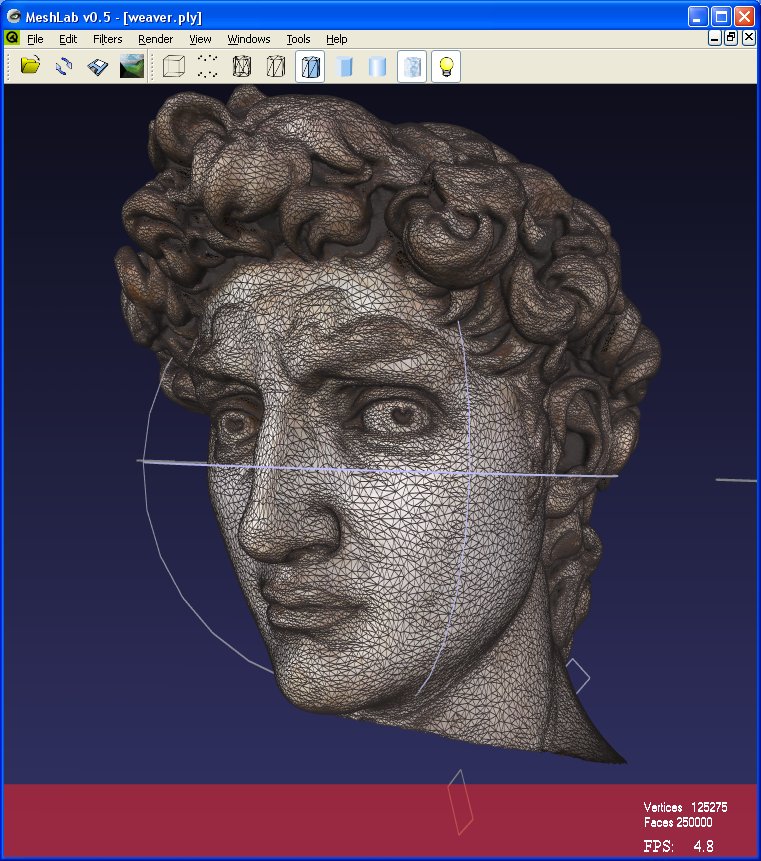
Task: Click the Open mesh folder icon
Action: pos(30,67)
